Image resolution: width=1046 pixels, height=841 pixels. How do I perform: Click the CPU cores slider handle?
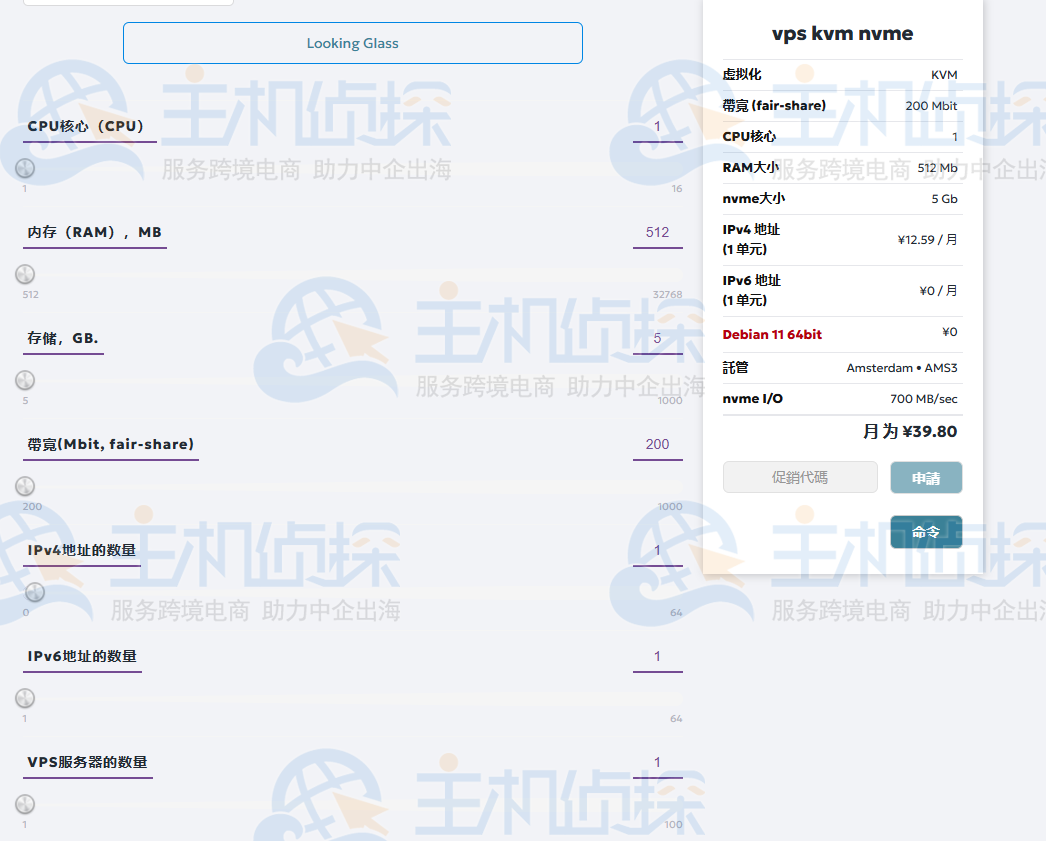coord(26,169)
